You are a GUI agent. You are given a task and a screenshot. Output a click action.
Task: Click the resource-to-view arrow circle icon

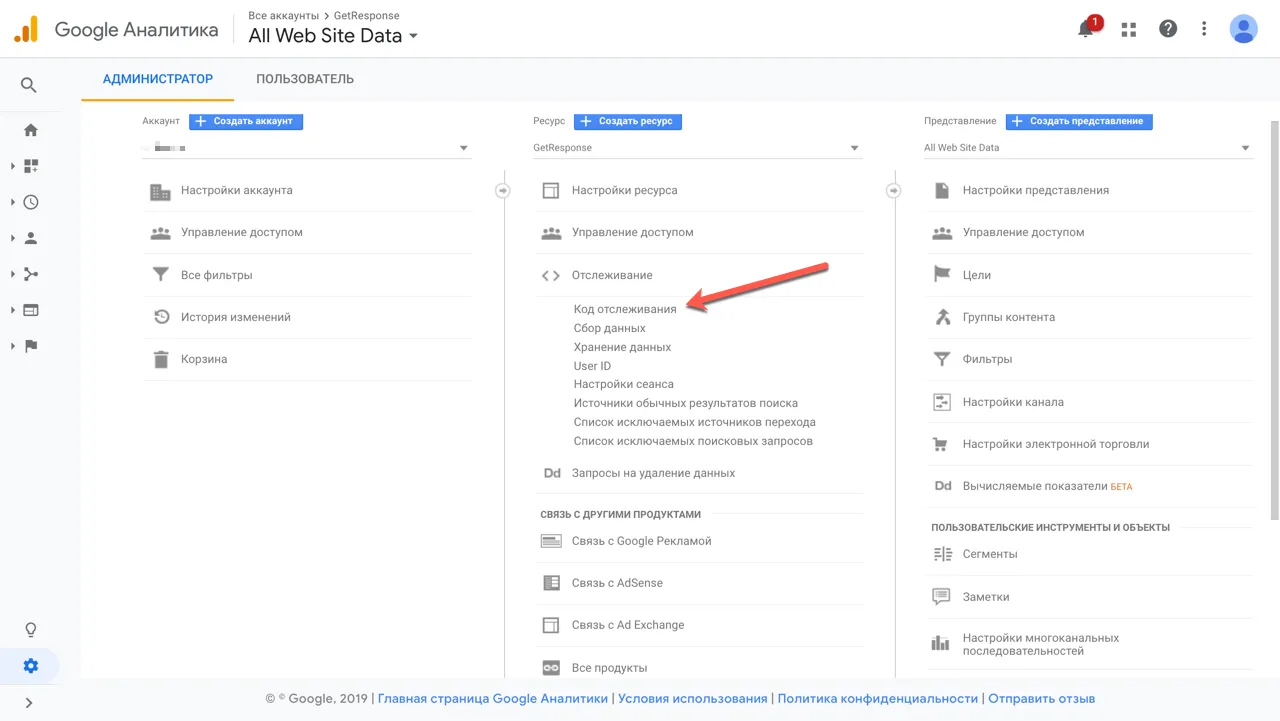click(893, 190)
